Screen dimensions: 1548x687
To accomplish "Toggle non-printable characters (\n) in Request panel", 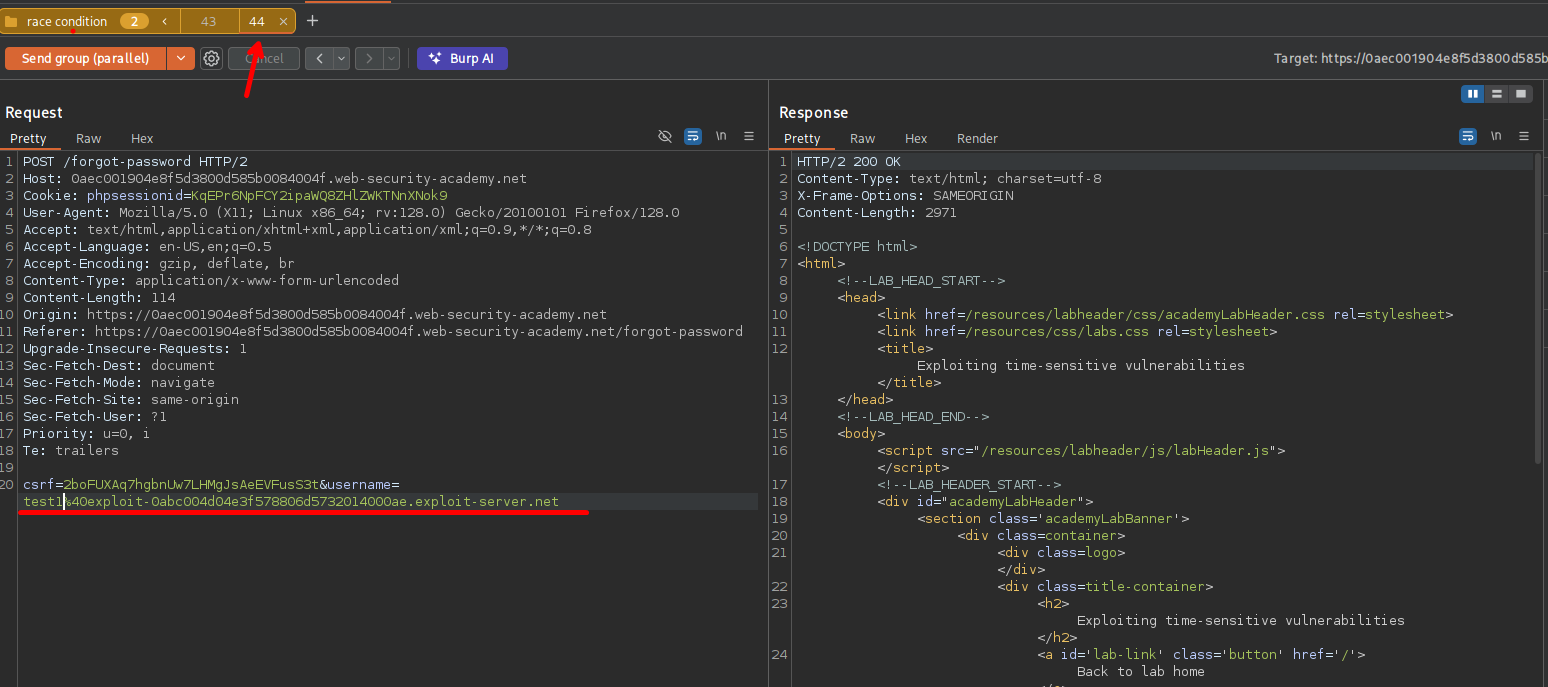I will (x=720, y=137).
